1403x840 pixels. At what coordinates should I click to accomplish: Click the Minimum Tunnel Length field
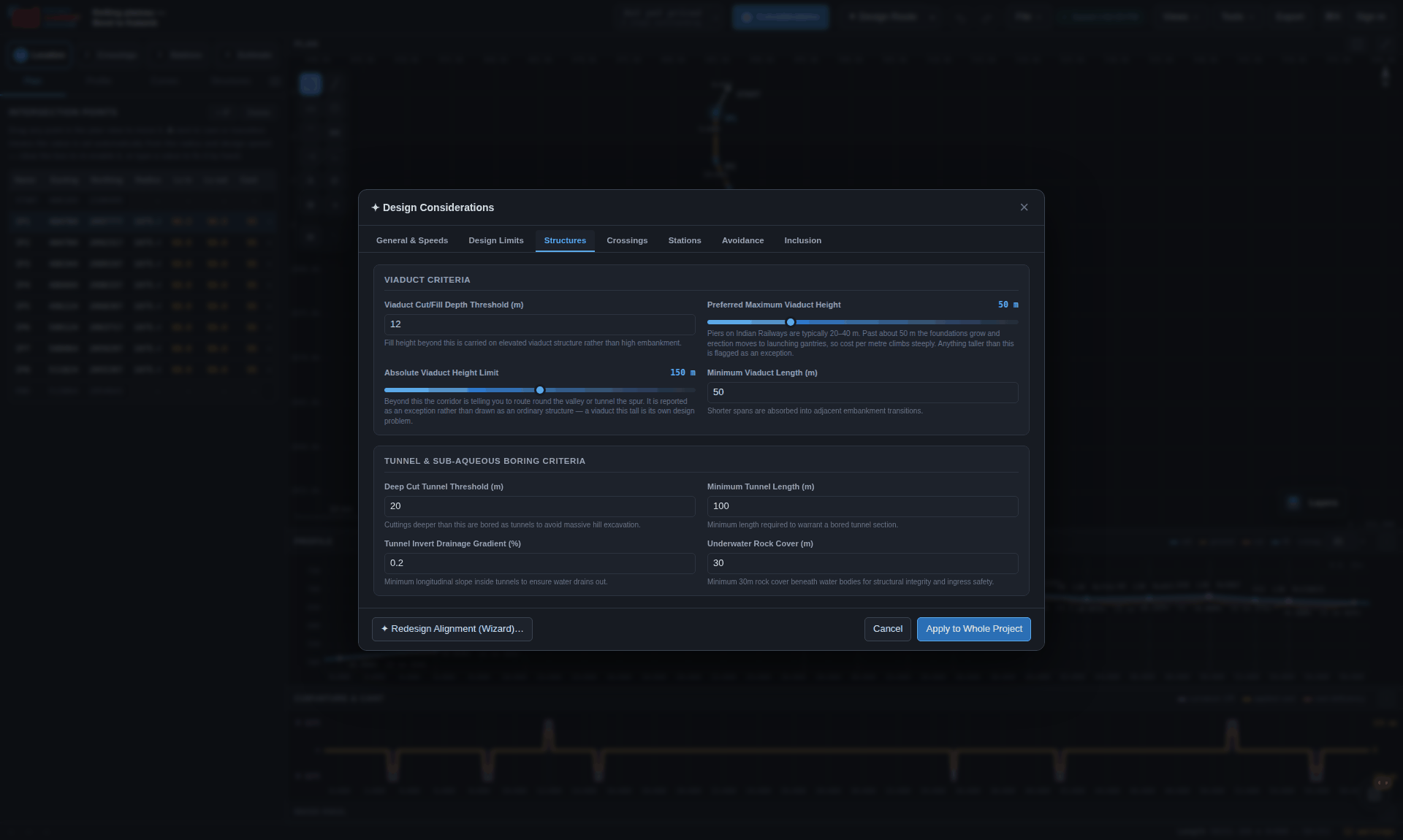862,506
